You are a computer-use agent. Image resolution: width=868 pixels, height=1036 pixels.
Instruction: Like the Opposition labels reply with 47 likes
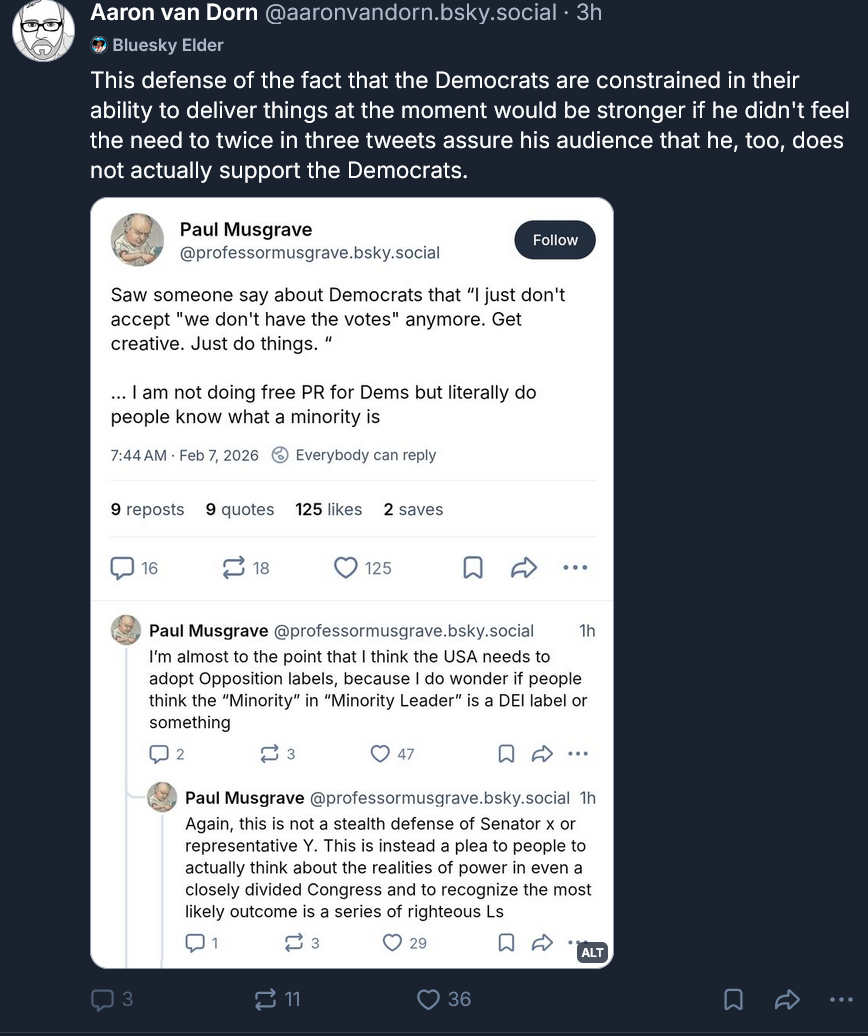(x=381, y=754)
